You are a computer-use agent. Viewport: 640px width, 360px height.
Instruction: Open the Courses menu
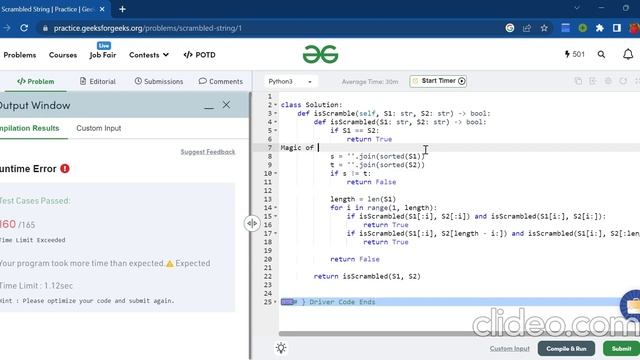click(x=63, y=55)
